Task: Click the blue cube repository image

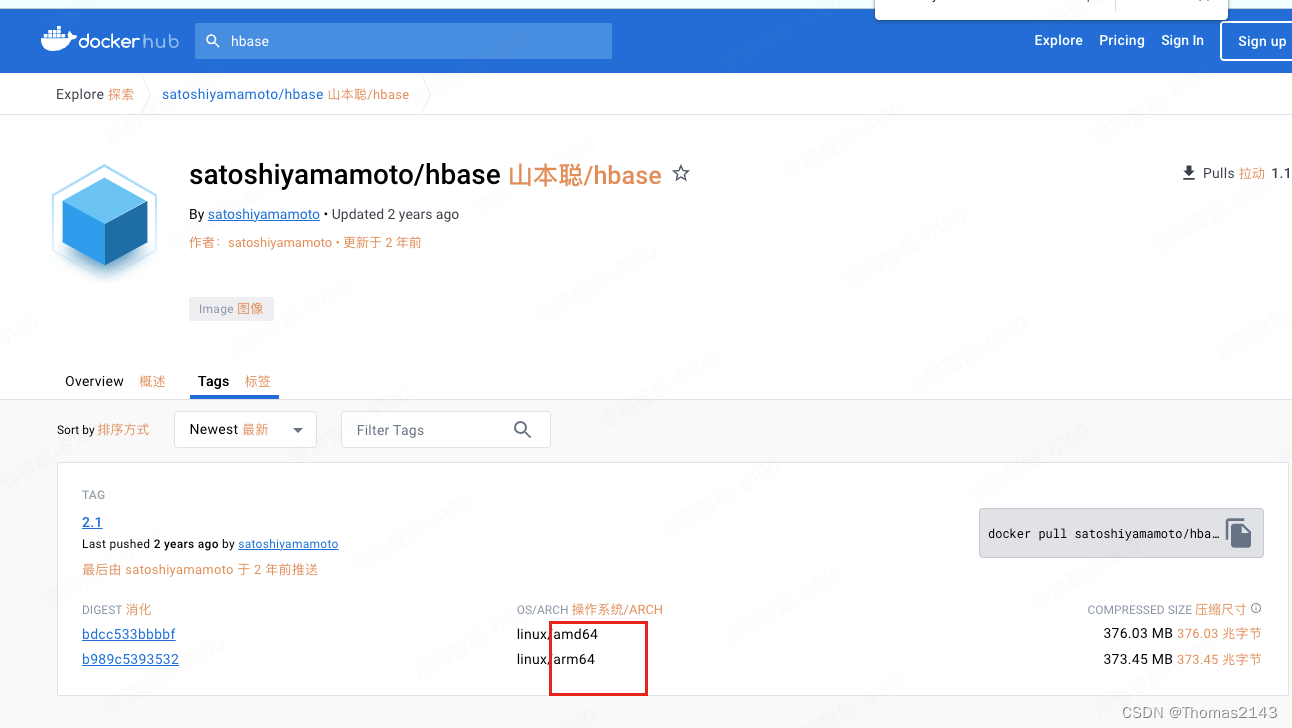Action: tap(104, 218)
